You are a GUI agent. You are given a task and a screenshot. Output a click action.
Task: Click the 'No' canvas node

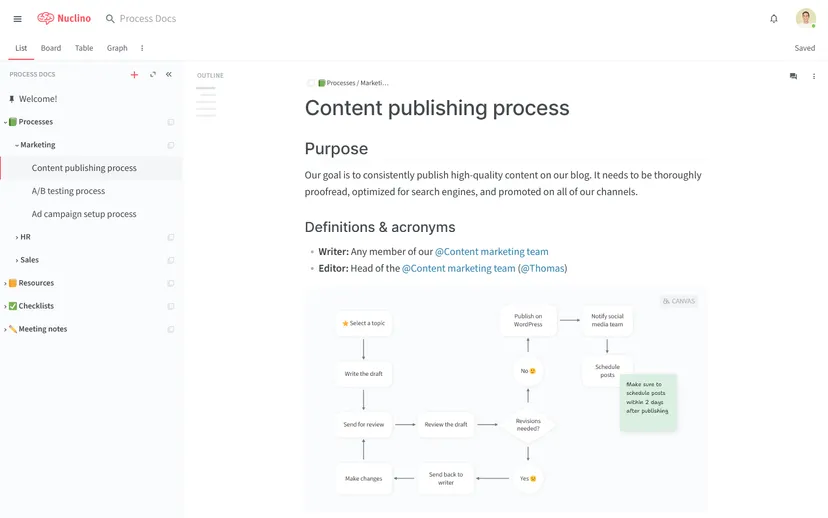pyautogui.click(x=528, y=371)
